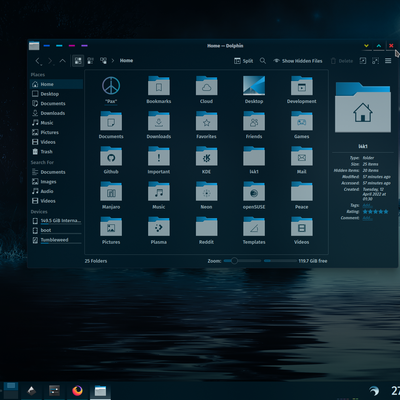
Task: Click the Add tags link
Action: 367,205
